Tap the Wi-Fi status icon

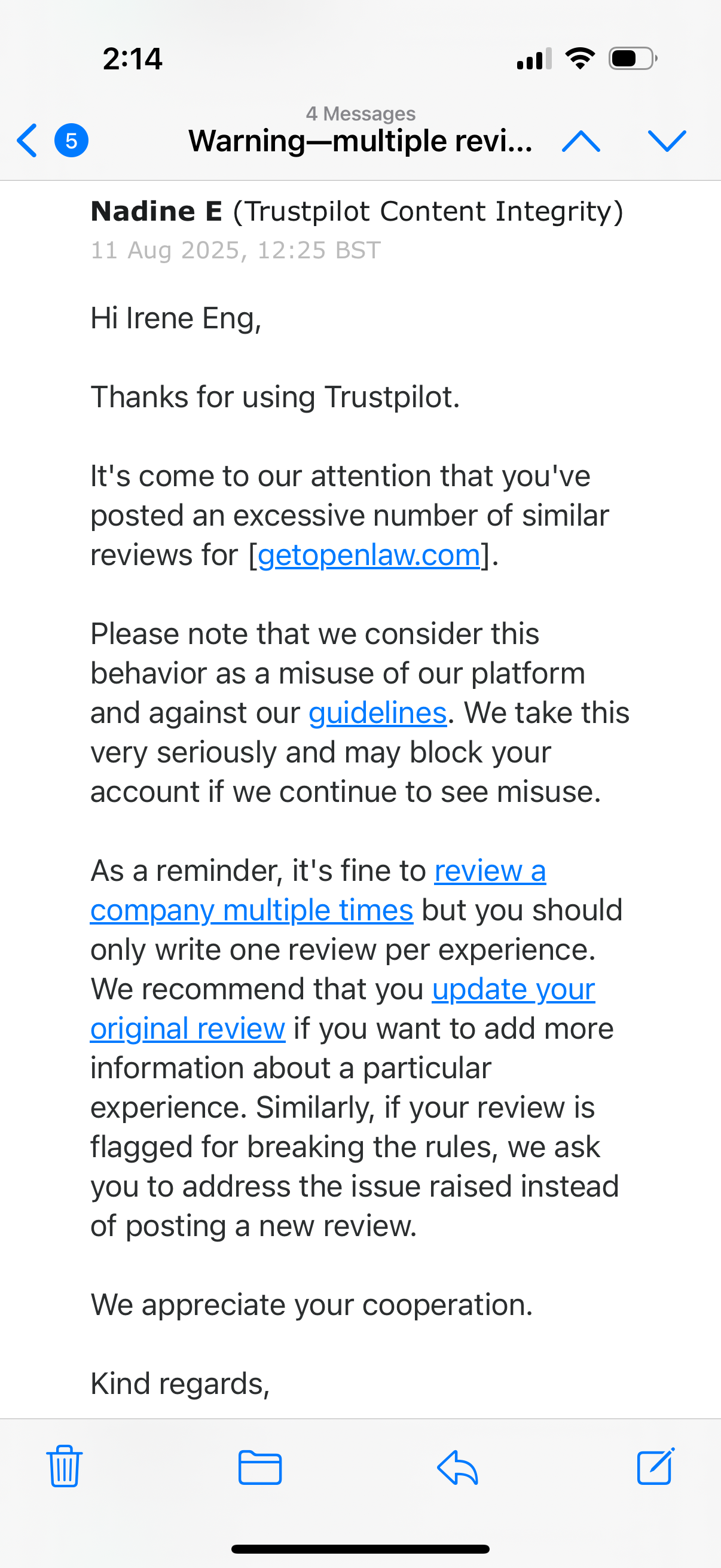click(580, 59)
